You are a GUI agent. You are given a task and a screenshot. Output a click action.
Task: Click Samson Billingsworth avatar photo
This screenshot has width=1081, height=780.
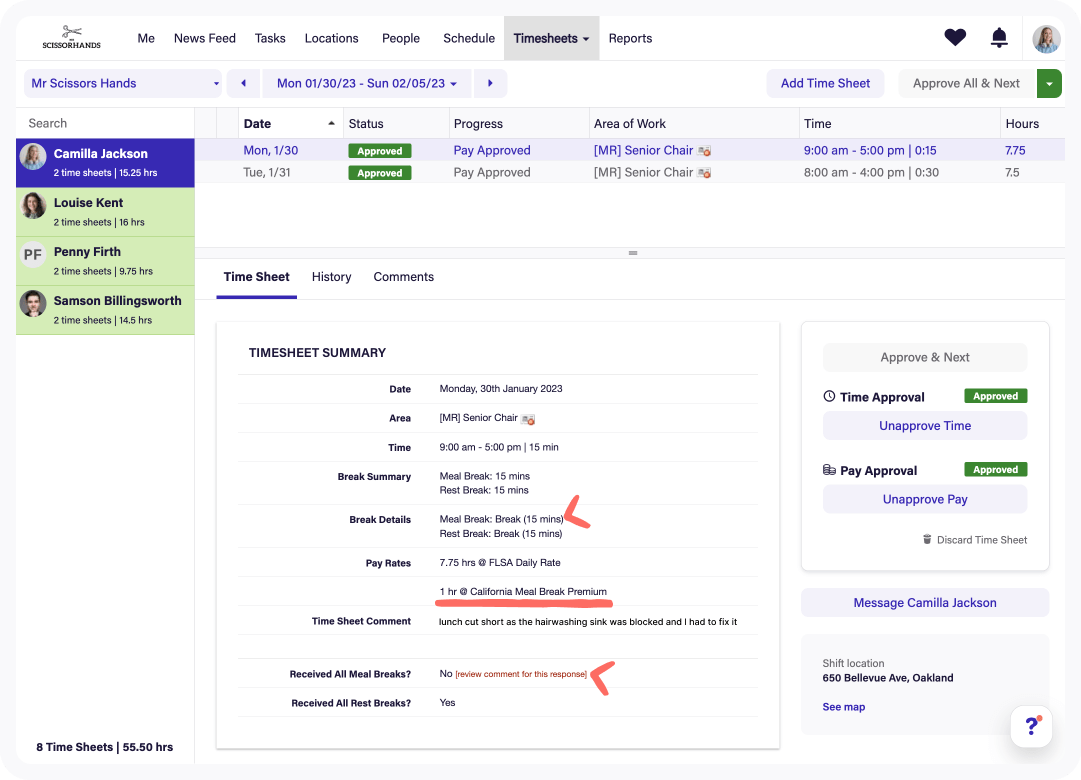[x=33, y=303]
